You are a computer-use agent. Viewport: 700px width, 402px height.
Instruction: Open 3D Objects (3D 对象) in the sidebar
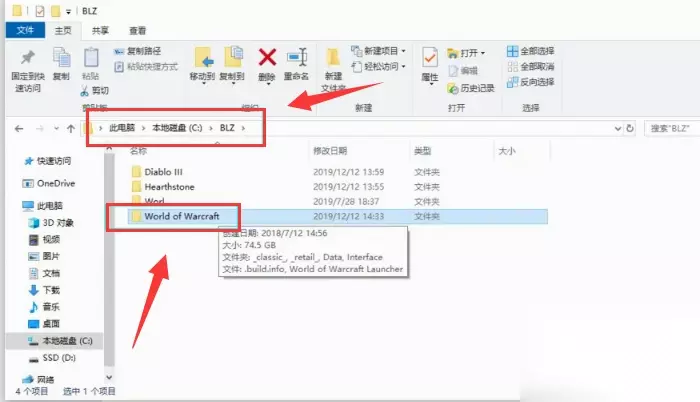58,222
